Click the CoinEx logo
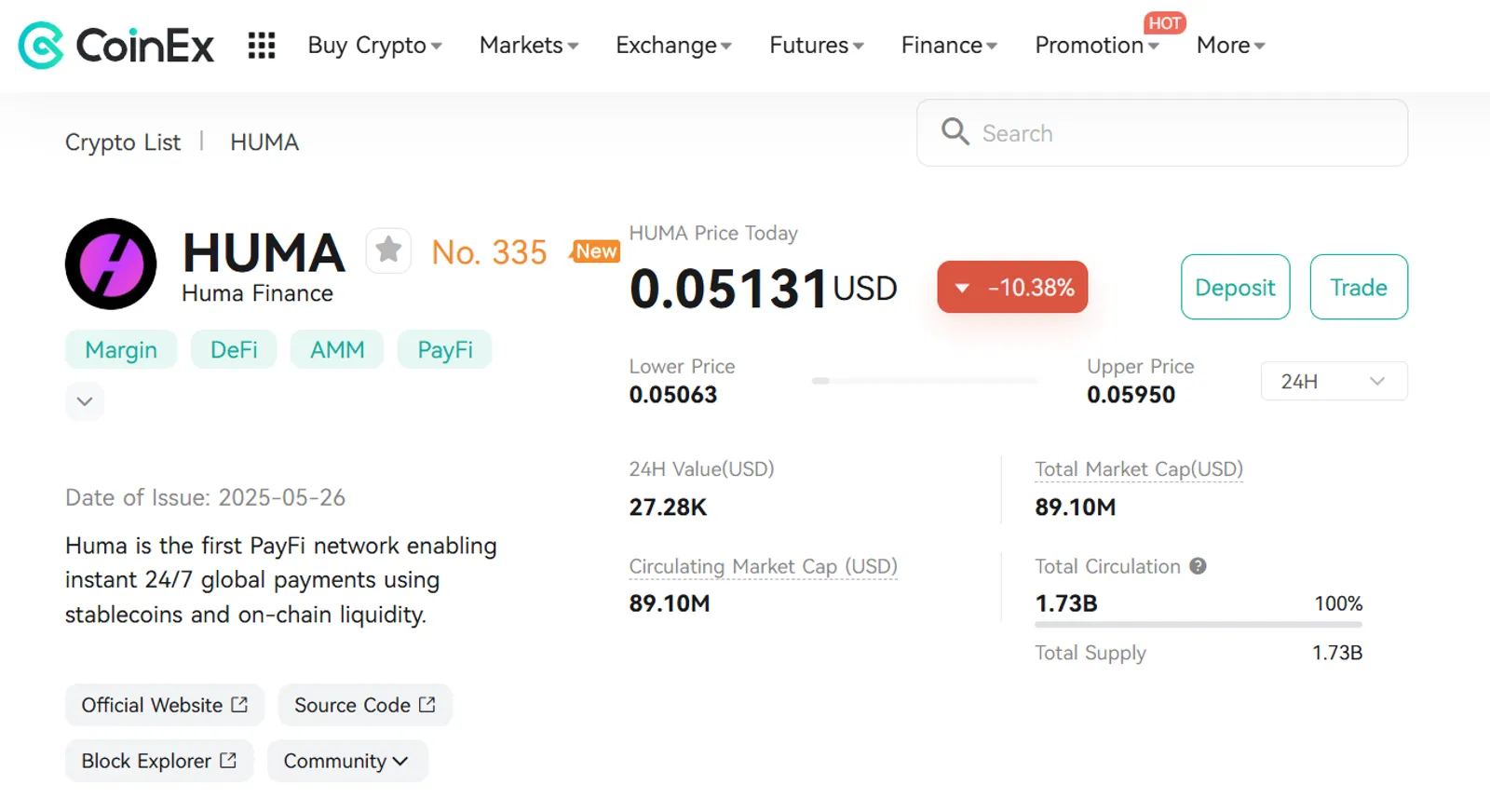The height and width of the screenshot is (812, 1490). pos(116,45)
